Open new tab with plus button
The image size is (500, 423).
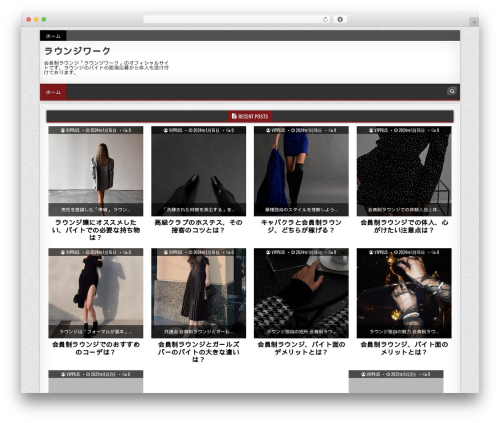coord(474,22)
